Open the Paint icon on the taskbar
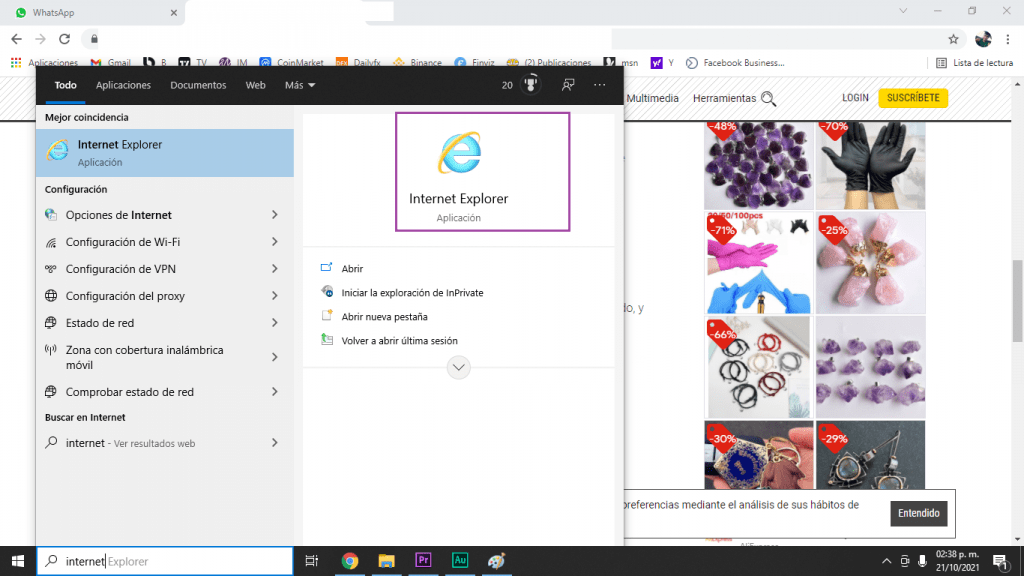The image size is (1024, 576). (496, 561)
